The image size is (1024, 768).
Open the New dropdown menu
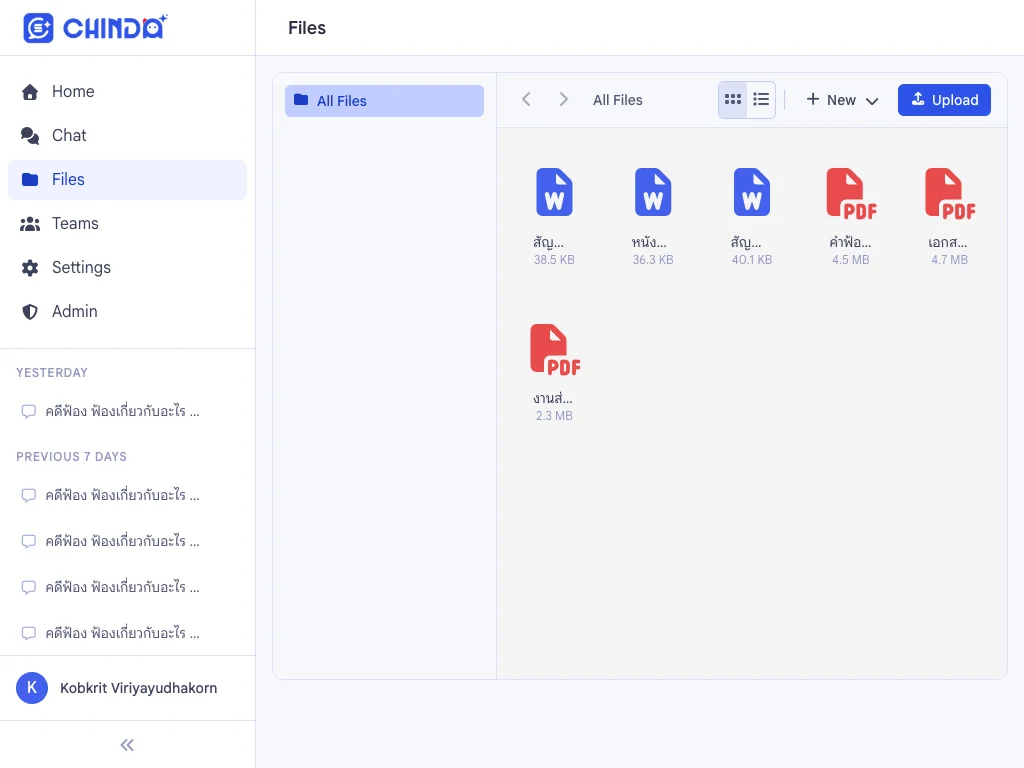click(x=842, y=100)
